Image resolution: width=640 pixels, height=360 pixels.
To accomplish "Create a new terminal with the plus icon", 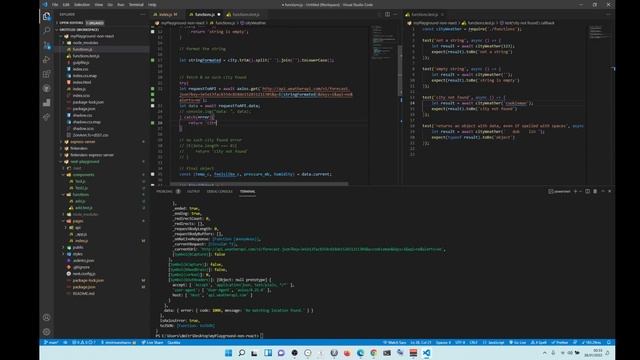I will pyautogui.click(x=576, y=191).
